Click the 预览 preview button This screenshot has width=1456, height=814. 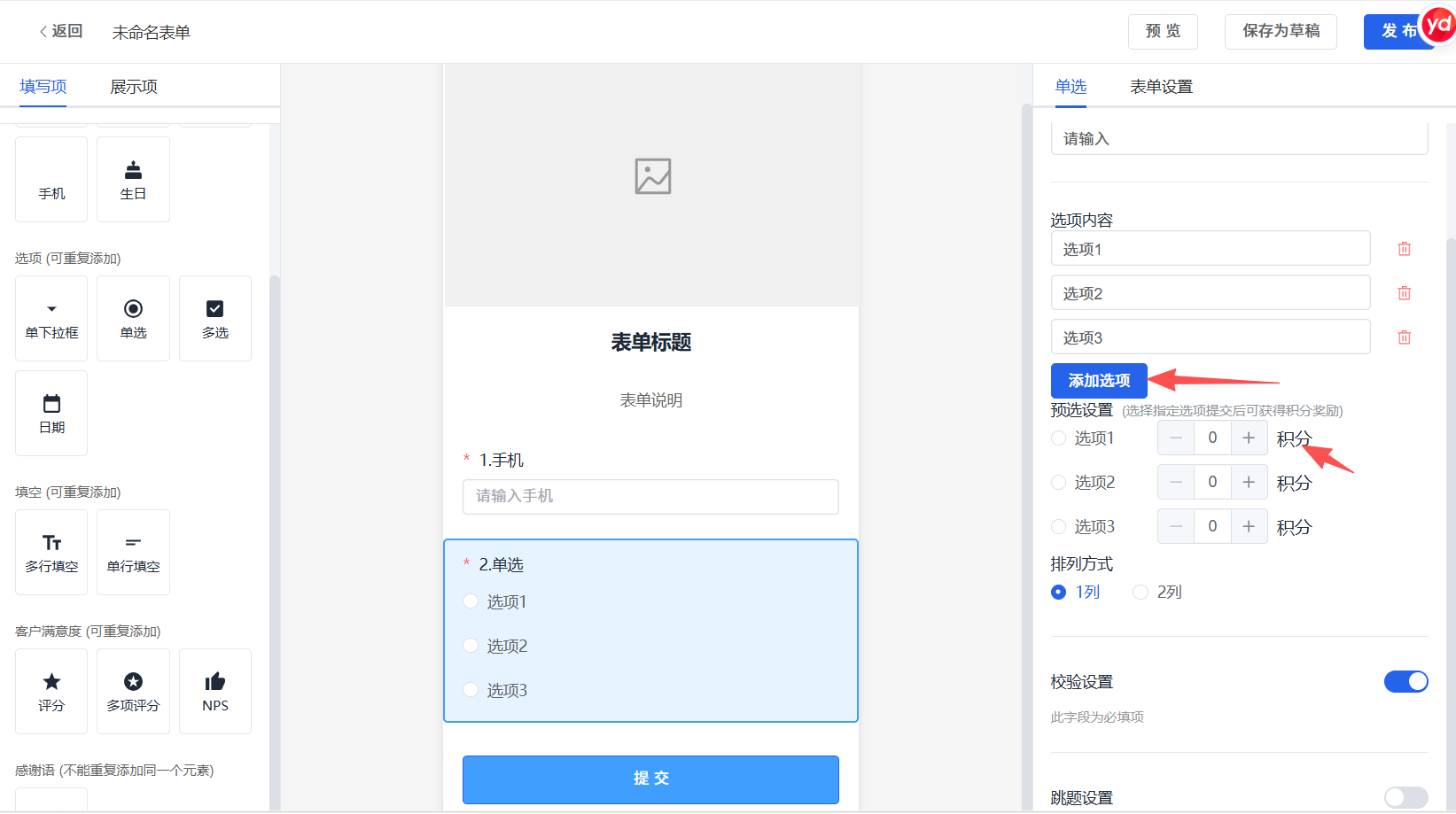click(1163, 31)
